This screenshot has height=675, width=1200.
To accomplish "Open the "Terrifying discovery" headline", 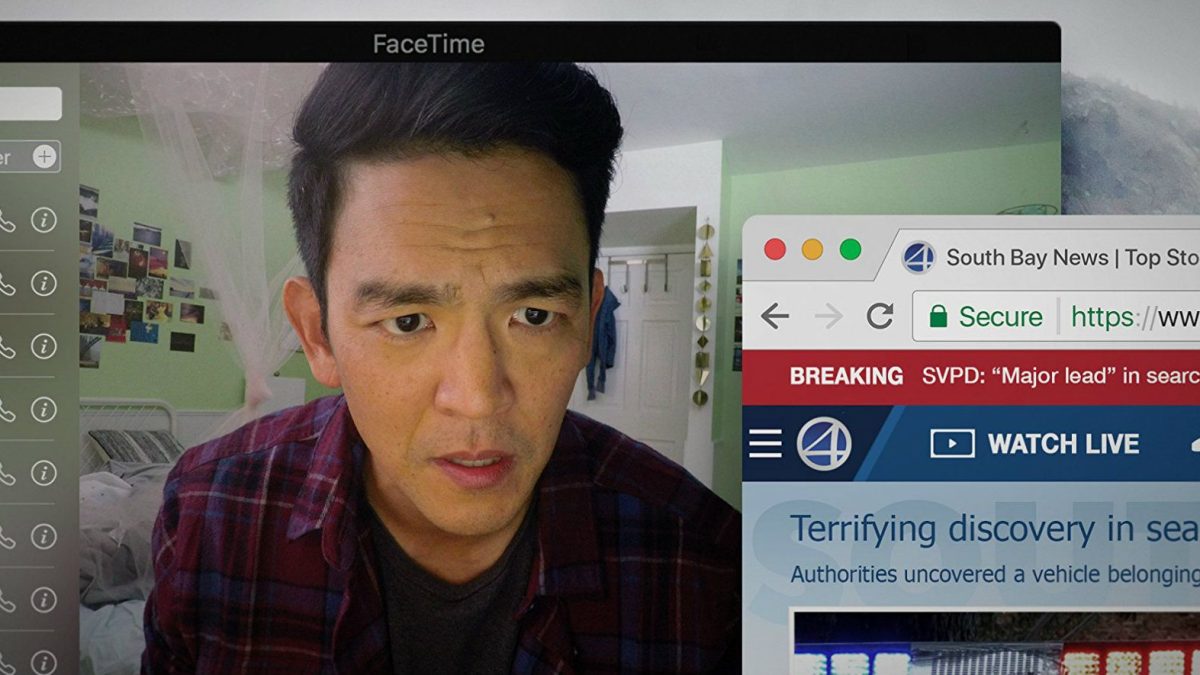I will [x=995, y=531].
